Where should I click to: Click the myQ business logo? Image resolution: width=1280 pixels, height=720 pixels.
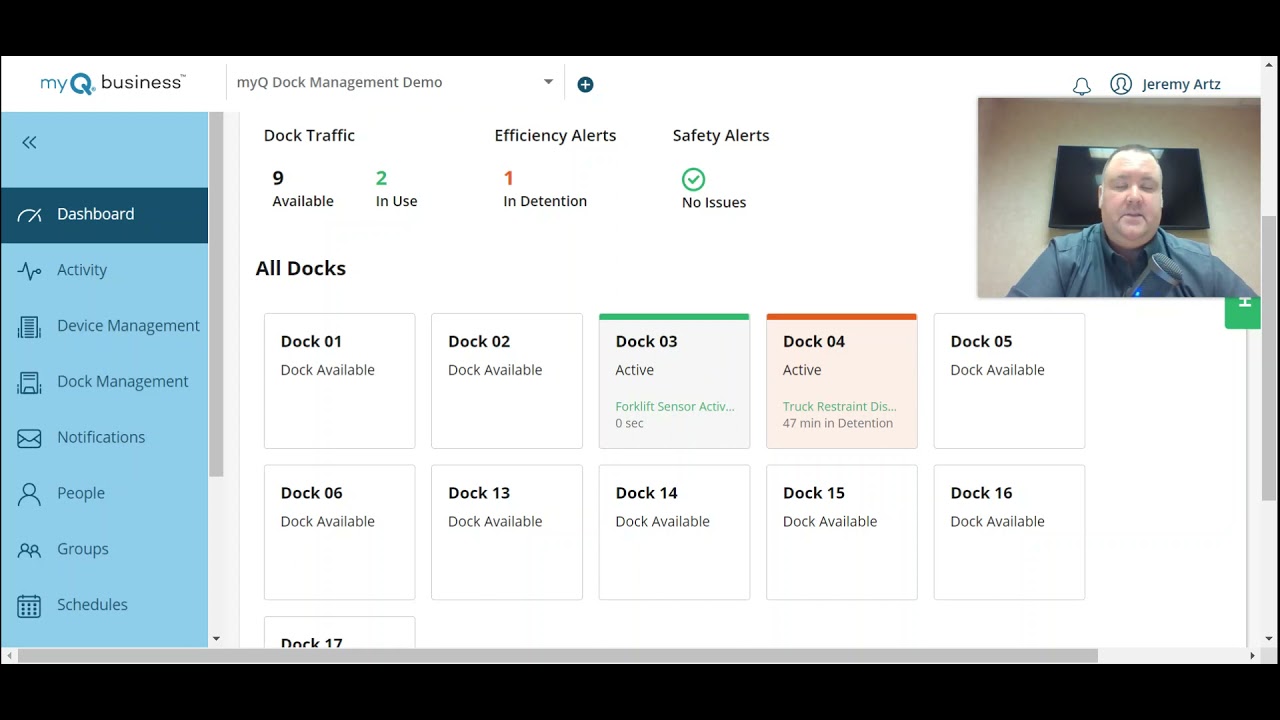coord(112,84)
